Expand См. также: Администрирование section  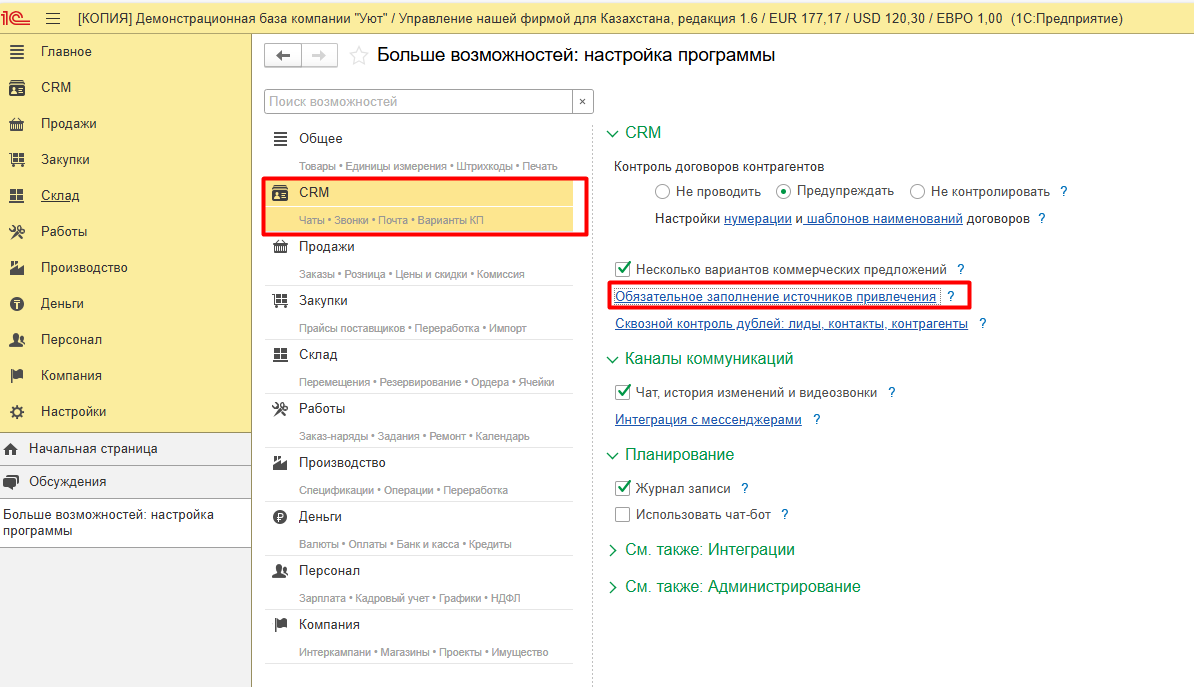point(613,588)
